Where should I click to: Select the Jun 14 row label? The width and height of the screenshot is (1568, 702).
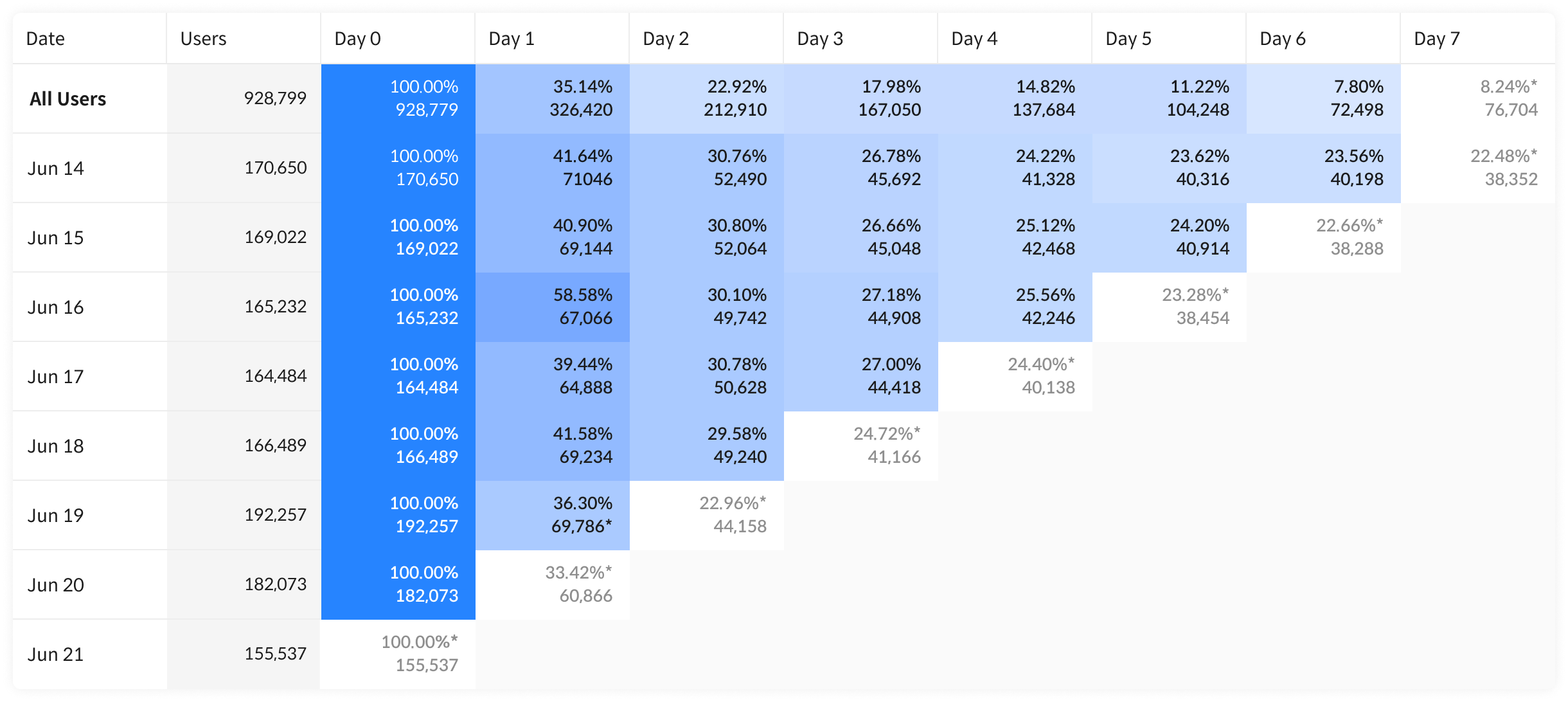tap(55, 168)
